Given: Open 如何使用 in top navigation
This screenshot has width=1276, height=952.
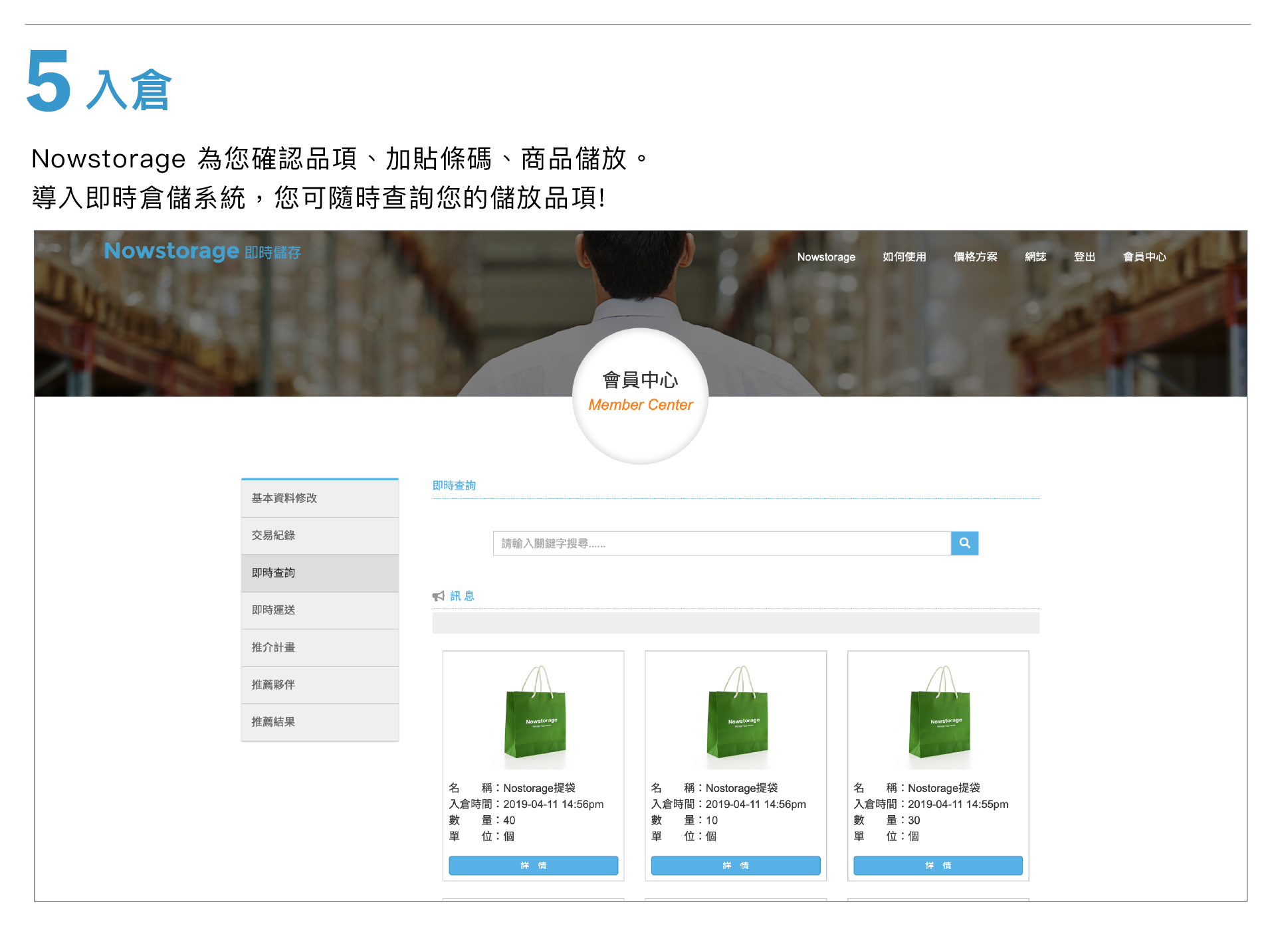Looking at the screenshot, I should tap(904, 257).
